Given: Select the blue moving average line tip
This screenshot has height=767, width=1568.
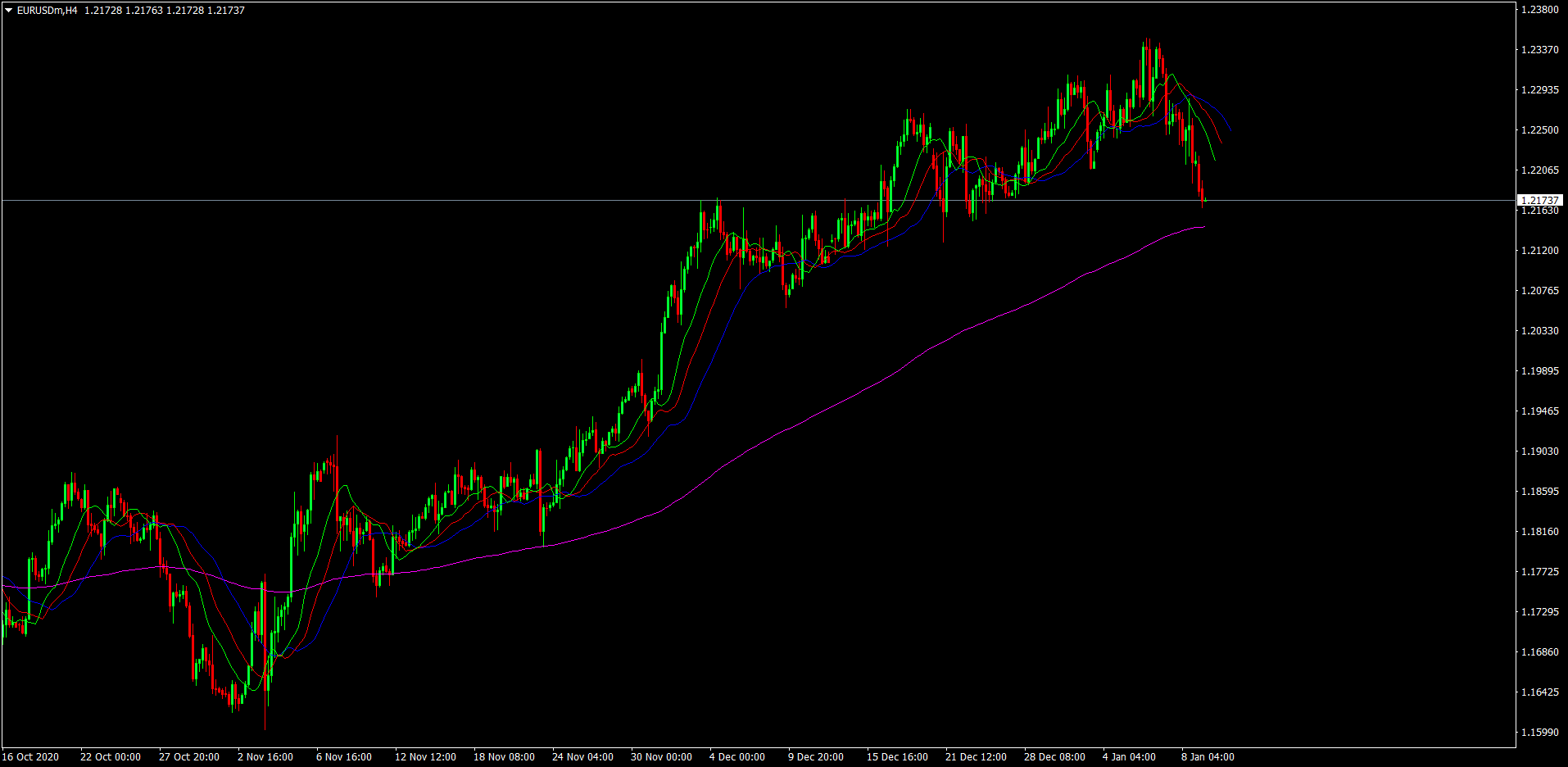Looking at the screenshot, I should coord(1230,129).
